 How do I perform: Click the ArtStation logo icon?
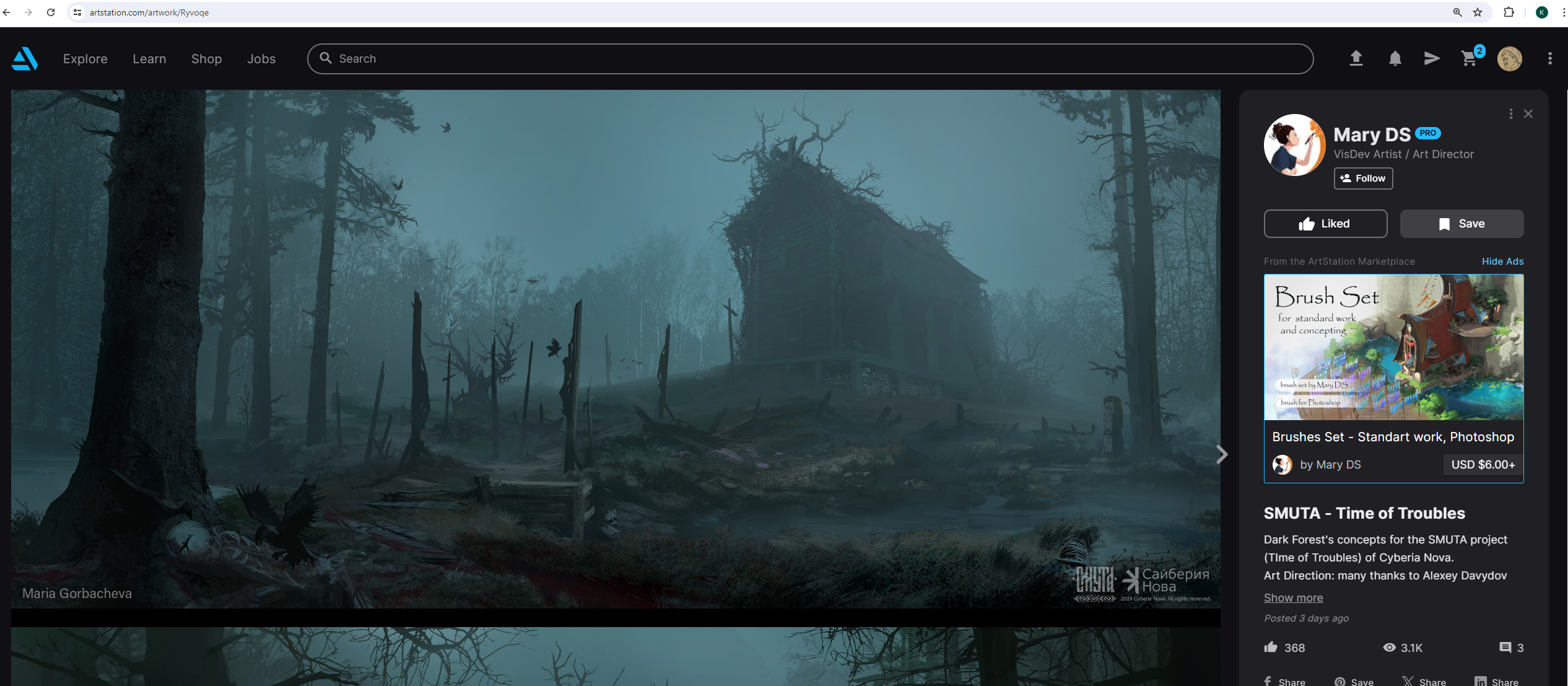coord(25,59)
